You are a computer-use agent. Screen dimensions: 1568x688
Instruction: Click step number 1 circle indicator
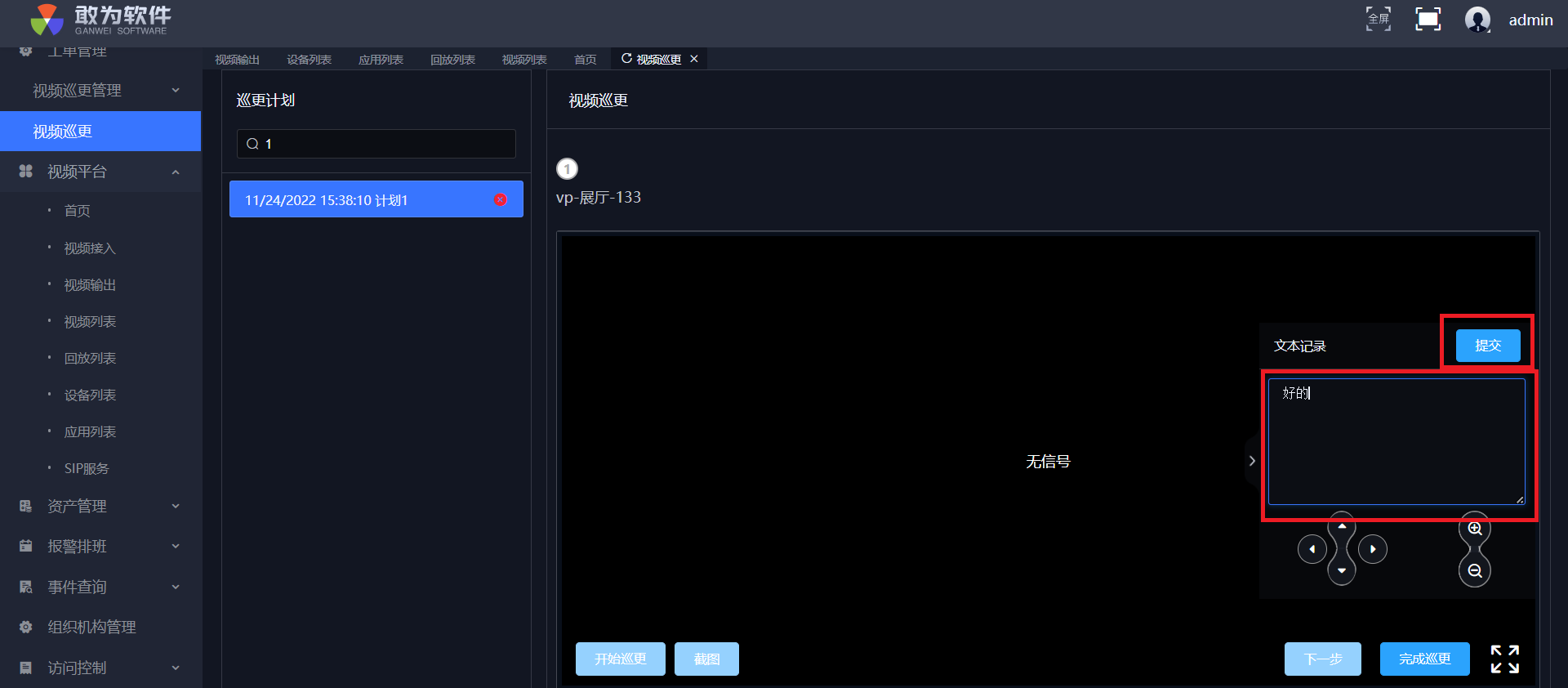pos(567,169)
